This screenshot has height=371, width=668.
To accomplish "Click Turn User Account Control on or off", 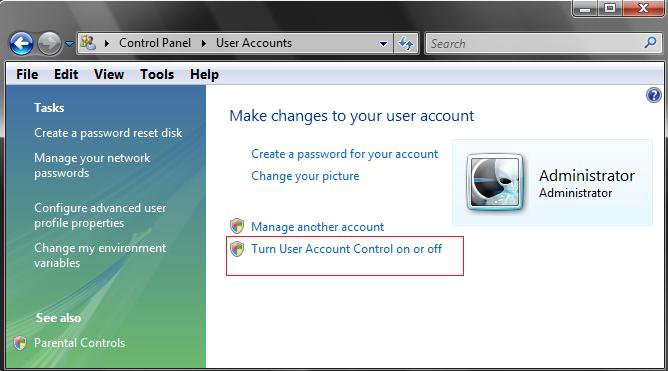I will click(x=346, y=249).
